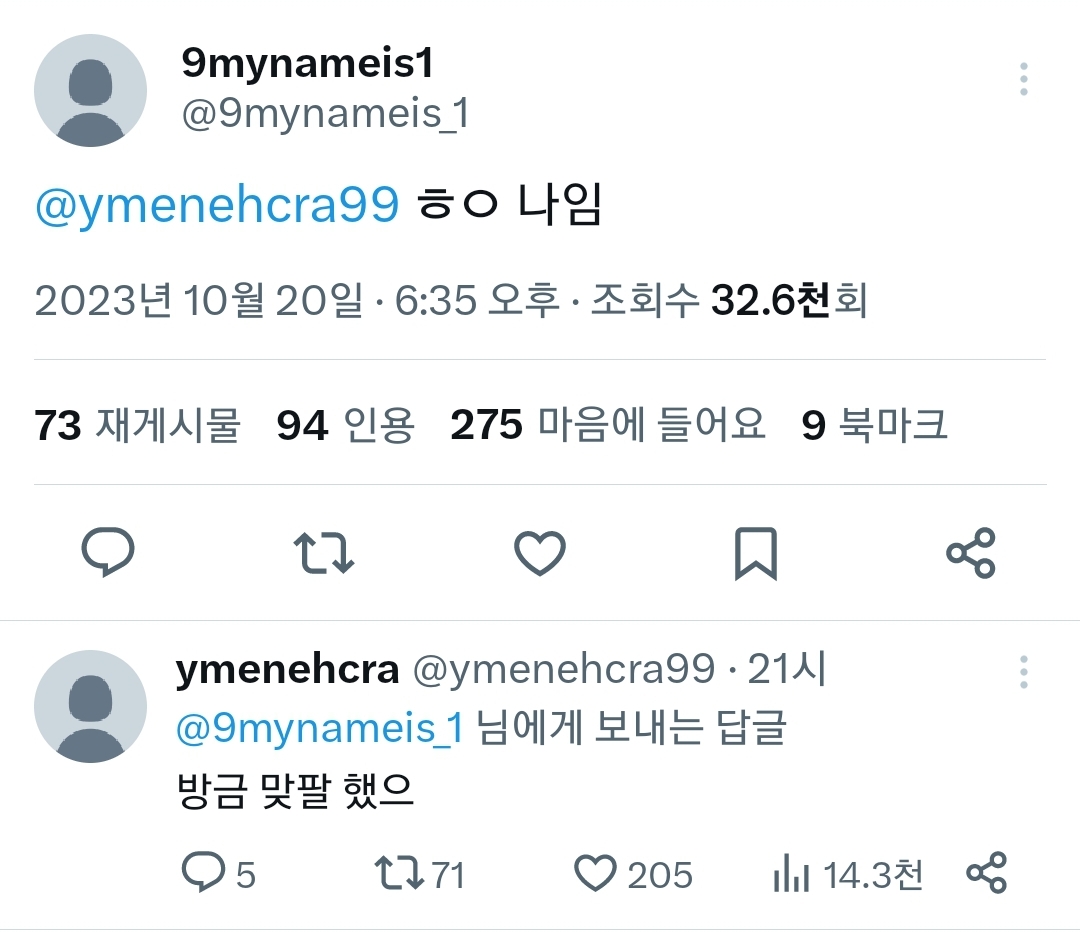Open the reply icon with 5 comments
The image size is (1080, 932).
[204, 875]
